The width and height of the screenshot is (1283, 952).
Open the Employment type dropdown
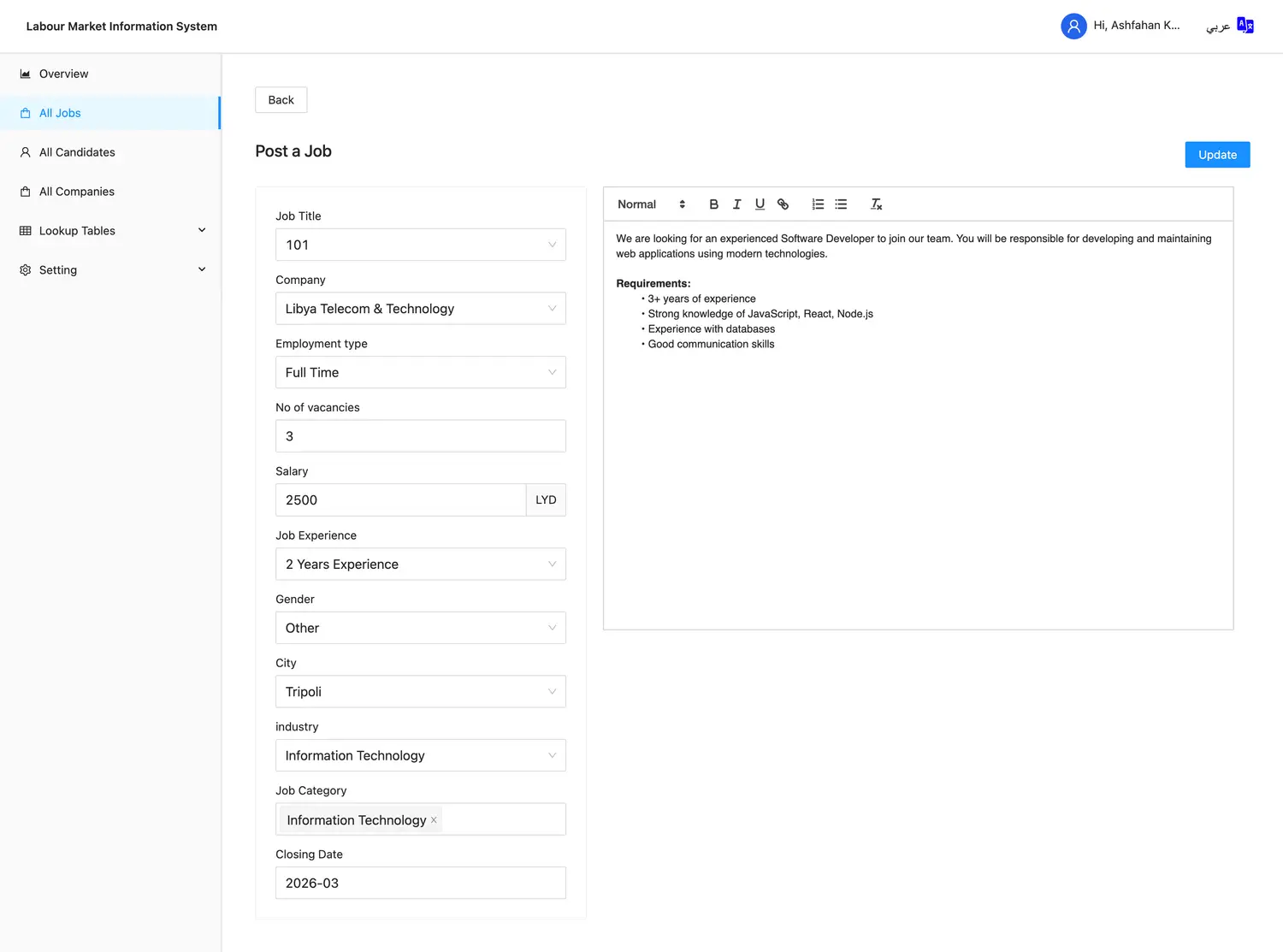click(420, 373)
